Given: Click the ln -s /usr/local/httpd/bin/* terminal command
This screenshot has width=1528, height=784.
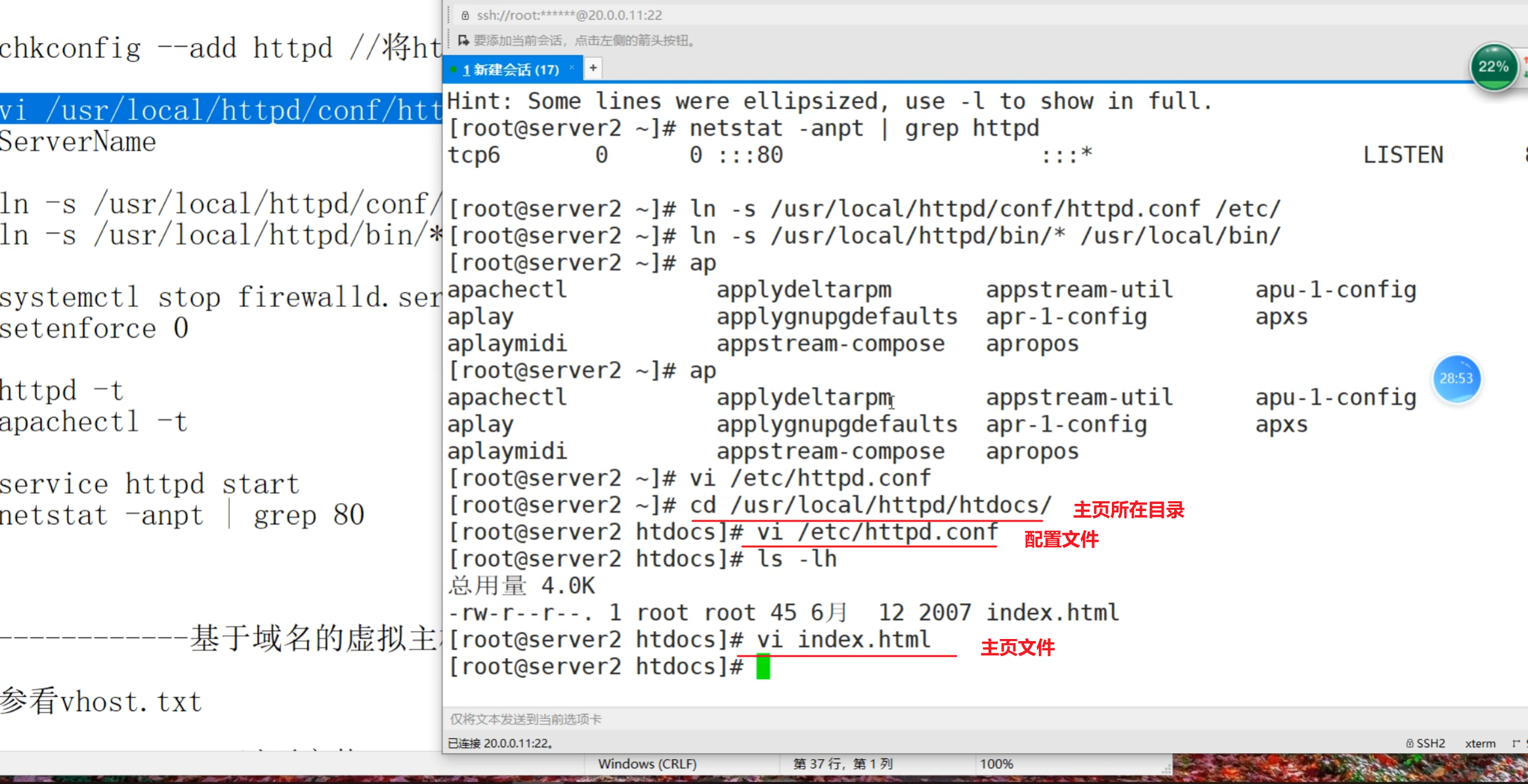Looking at the screenshot, I should 985,236.
